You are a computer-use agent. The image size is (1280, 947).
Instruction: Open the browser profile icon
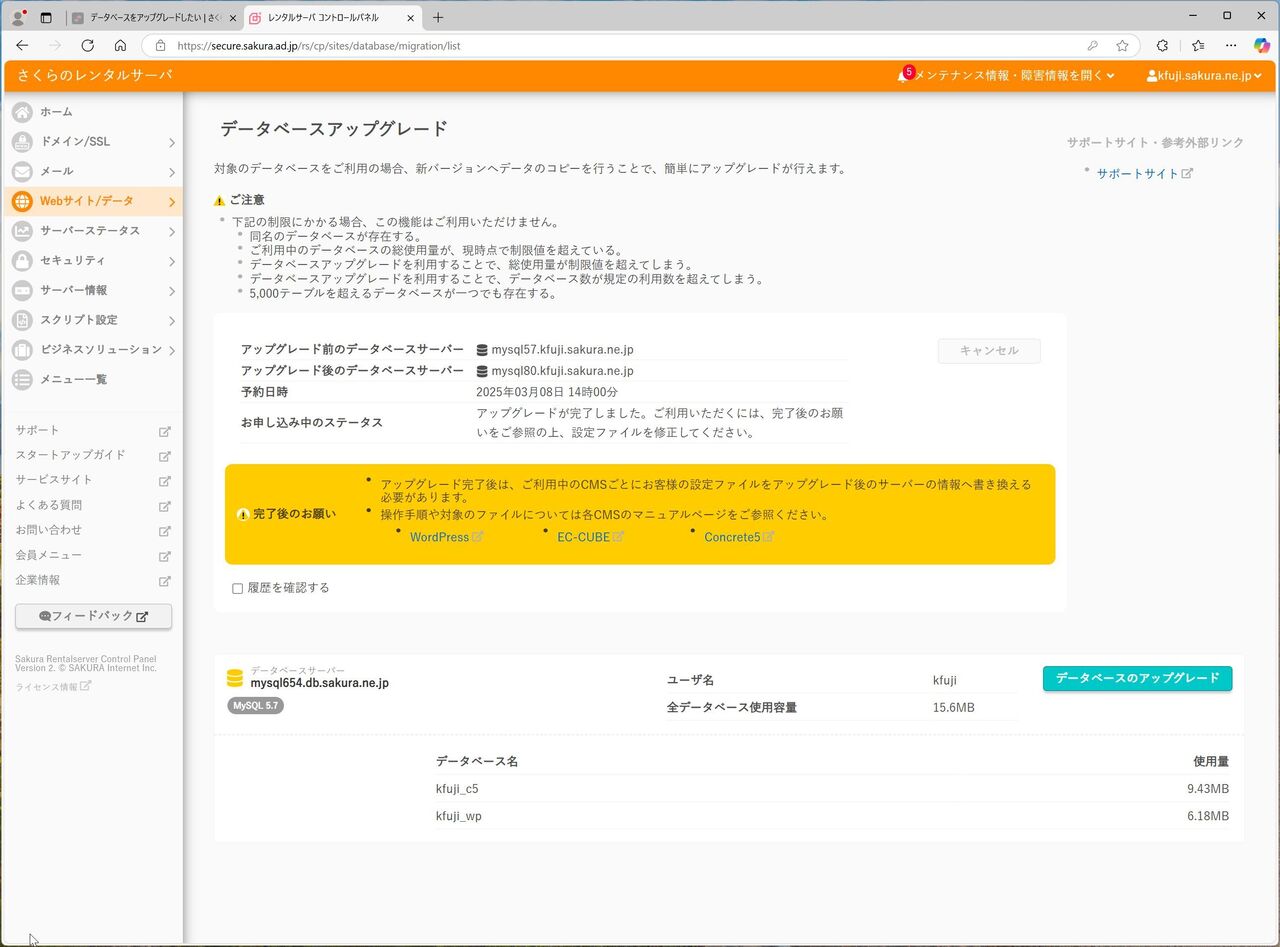click(x=17, y=17)
